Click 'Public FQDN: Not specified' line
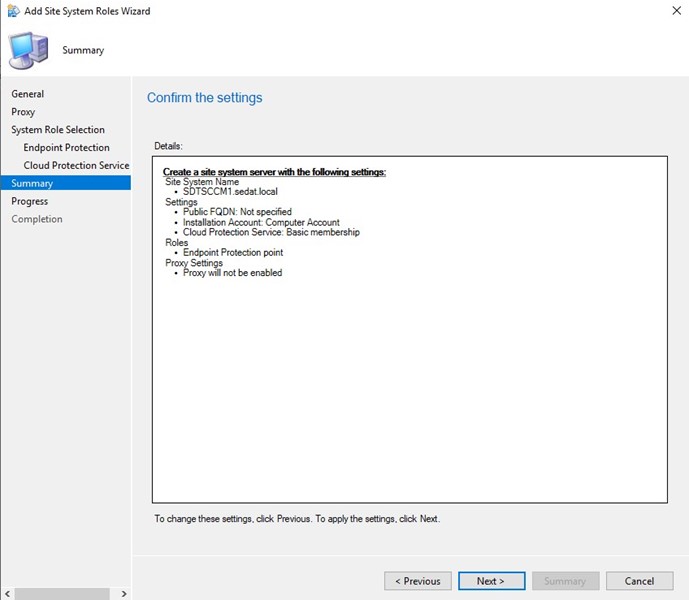This screenshot has width=689, height=600. click(237, 212)
